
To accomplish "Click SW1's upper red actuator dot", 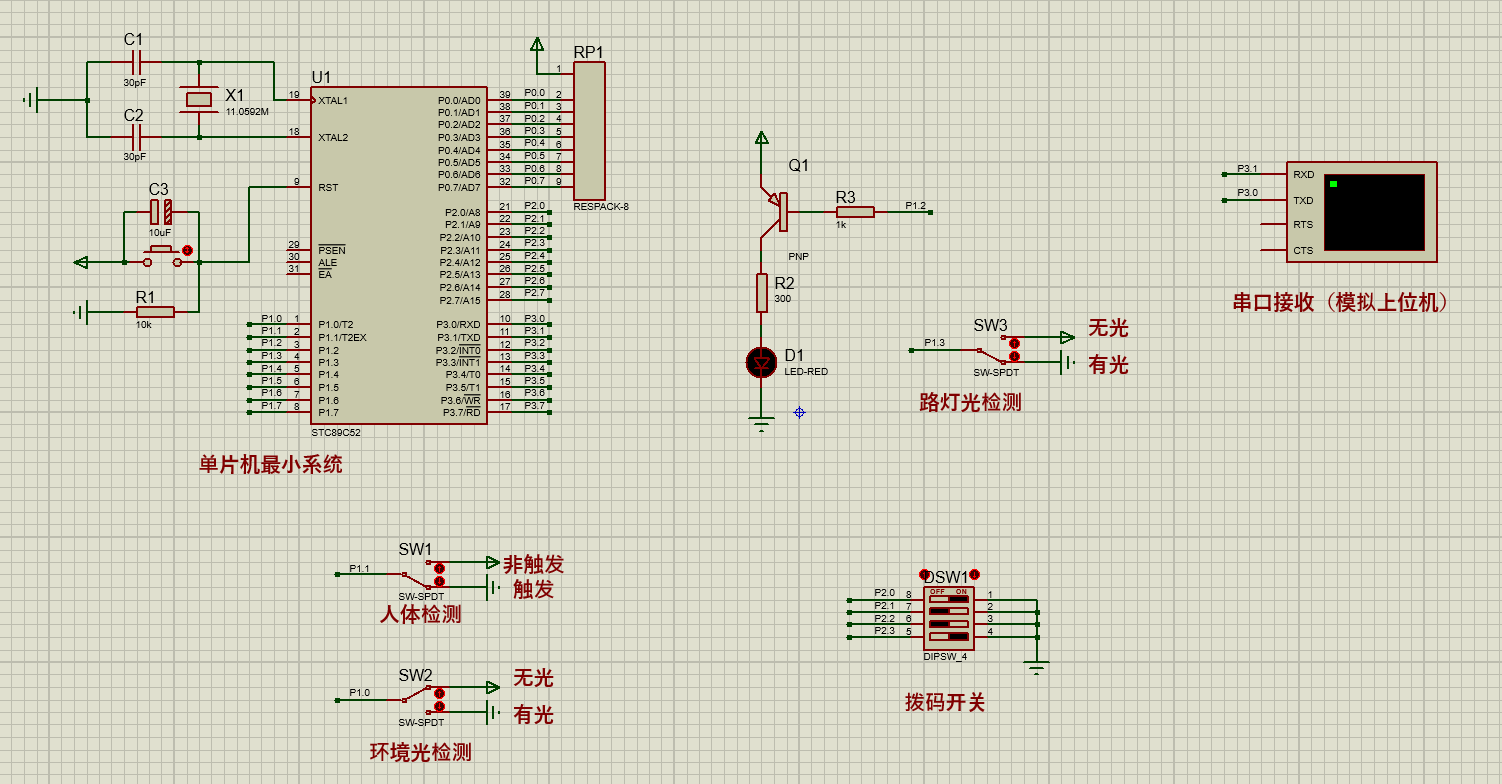I will point(439,568).
